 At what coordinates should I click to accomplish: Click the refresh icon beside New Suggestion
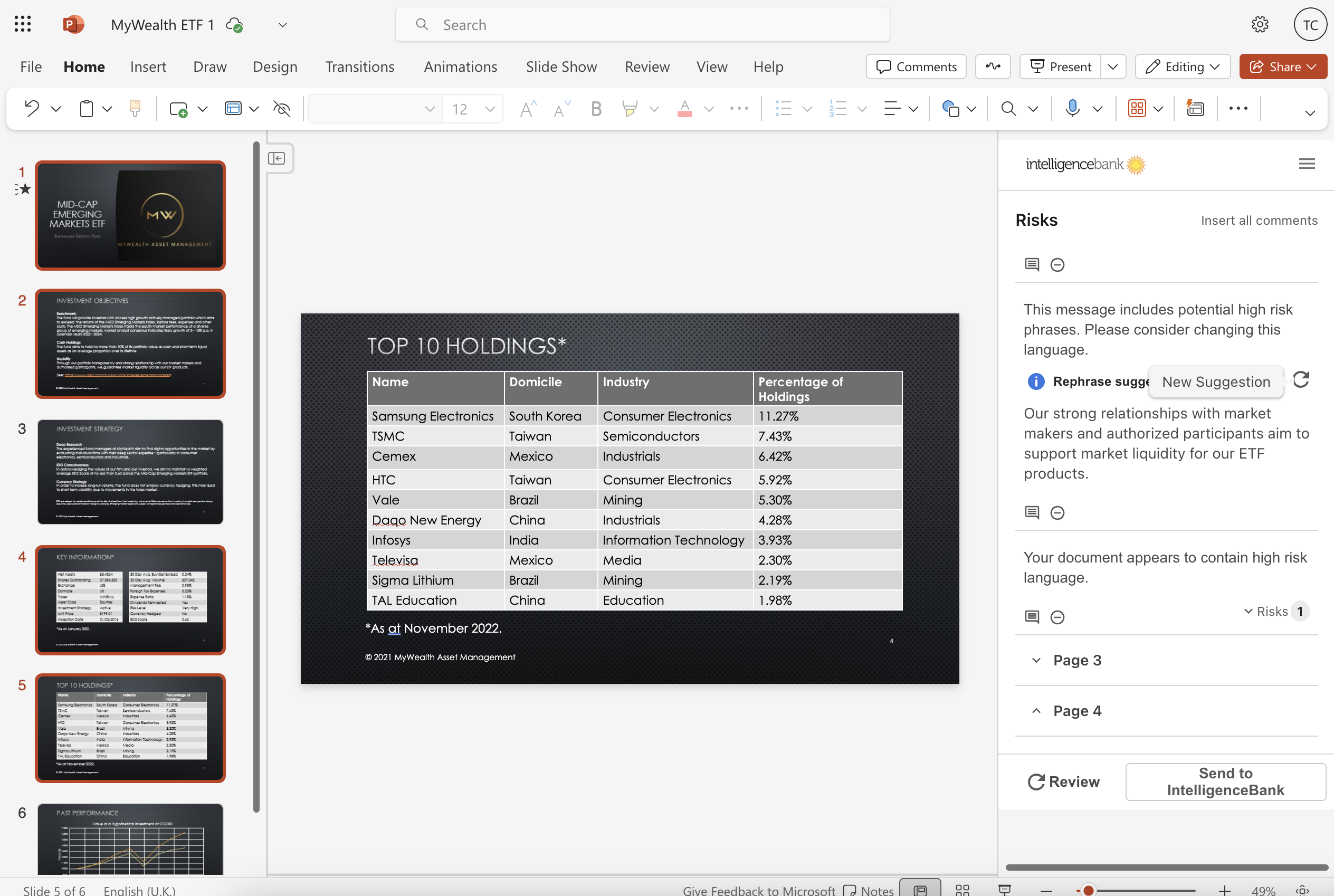1301,380
